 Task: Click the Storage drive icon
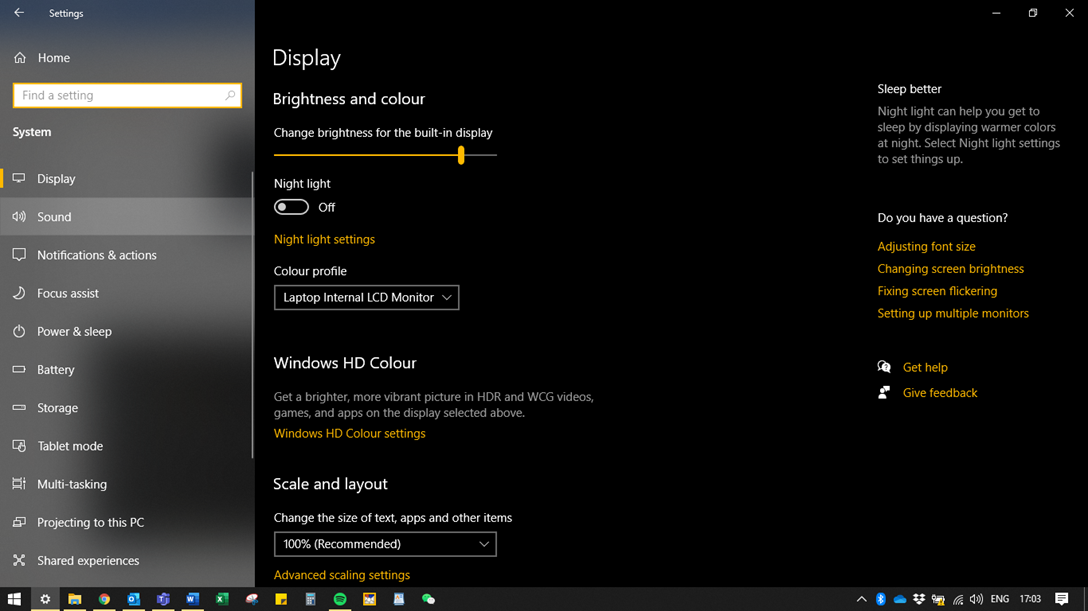(19, 408)
